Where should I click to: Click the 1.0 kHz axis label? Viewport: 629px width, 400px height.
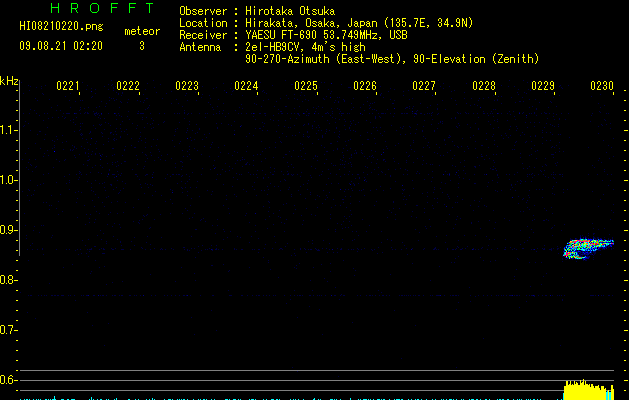[x=8, y=180]
